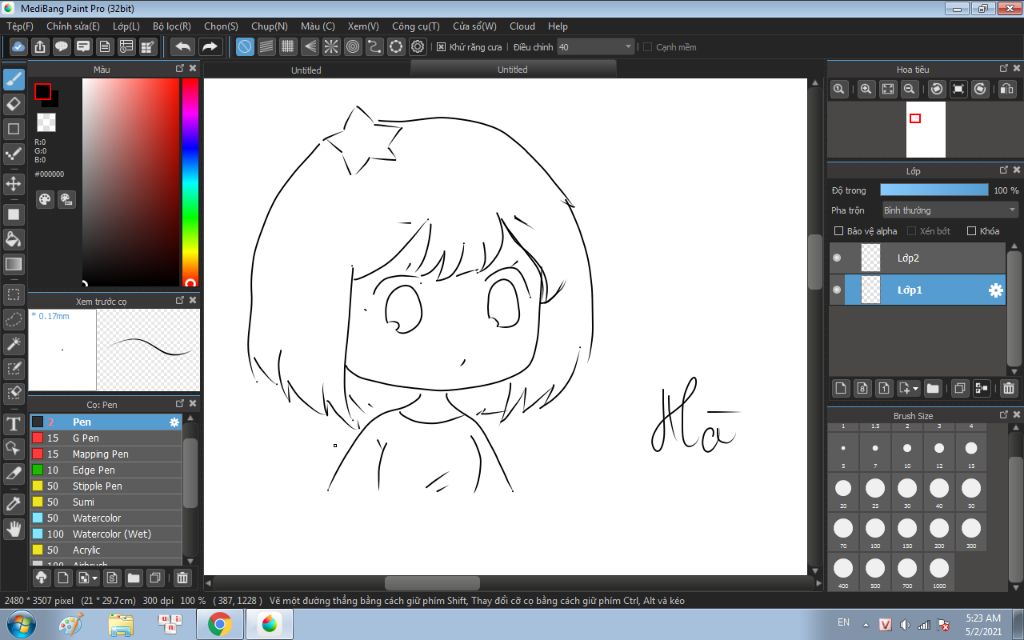Toggle visibility of layer Lớp2
1024x640 pixels.
click(x=837, y=258)
